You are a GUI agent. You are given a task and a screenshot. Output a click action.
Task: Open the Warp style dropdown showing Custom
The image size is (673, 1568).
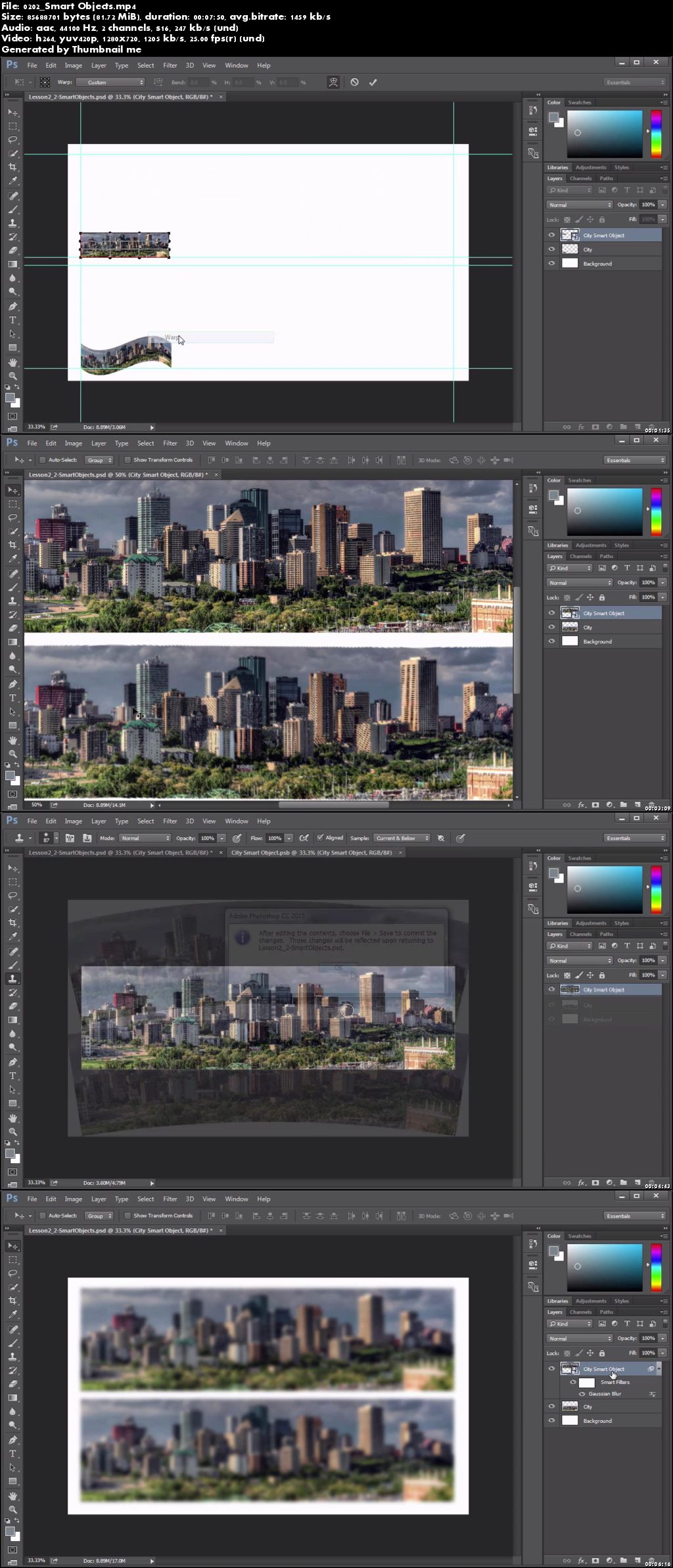coord(110,82)
